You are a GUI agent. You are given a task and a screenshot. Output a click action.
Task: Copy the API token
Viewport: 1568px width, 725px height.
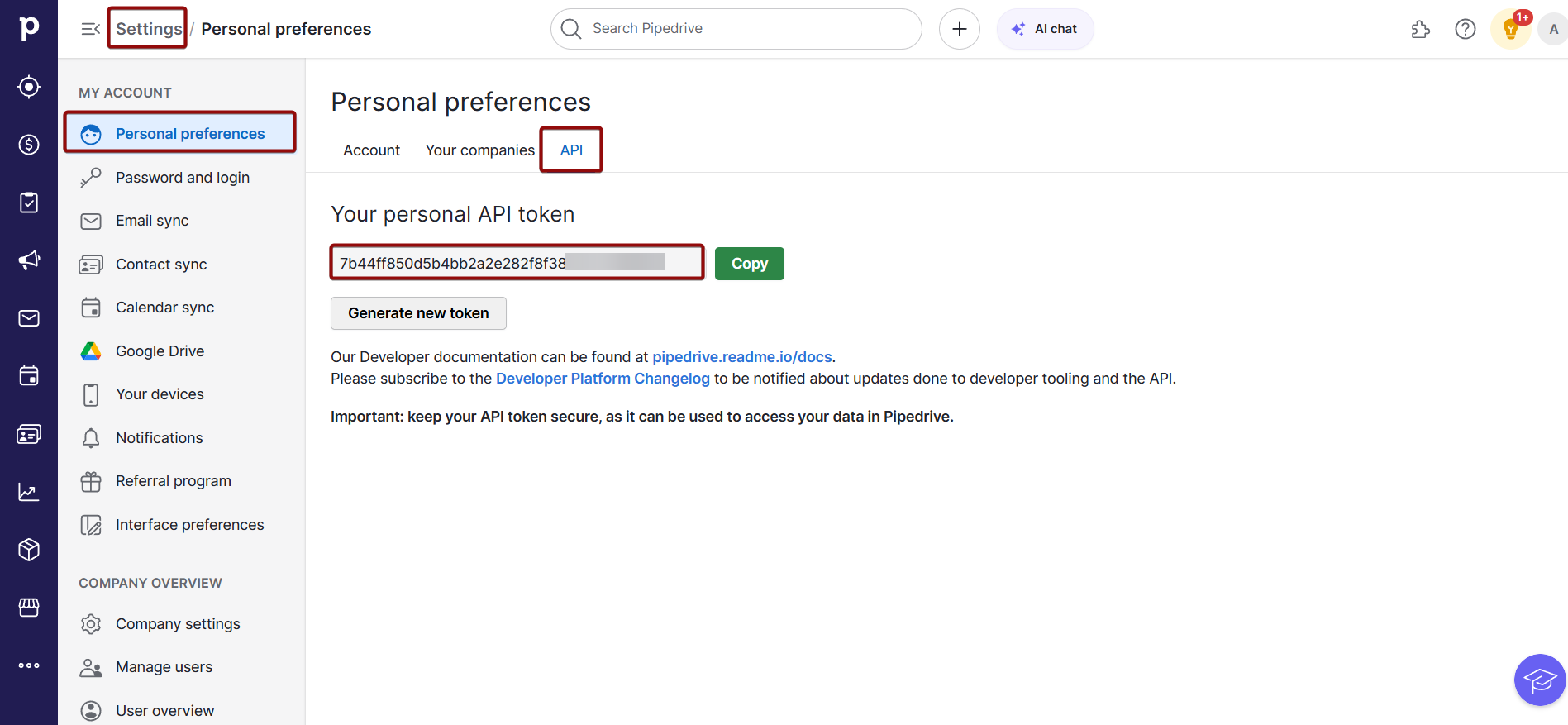click(x=749, y=264)
